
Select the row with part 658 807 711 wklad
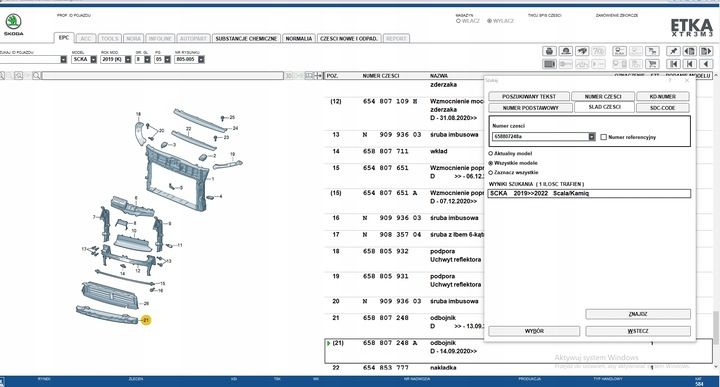tap(404, 151)
